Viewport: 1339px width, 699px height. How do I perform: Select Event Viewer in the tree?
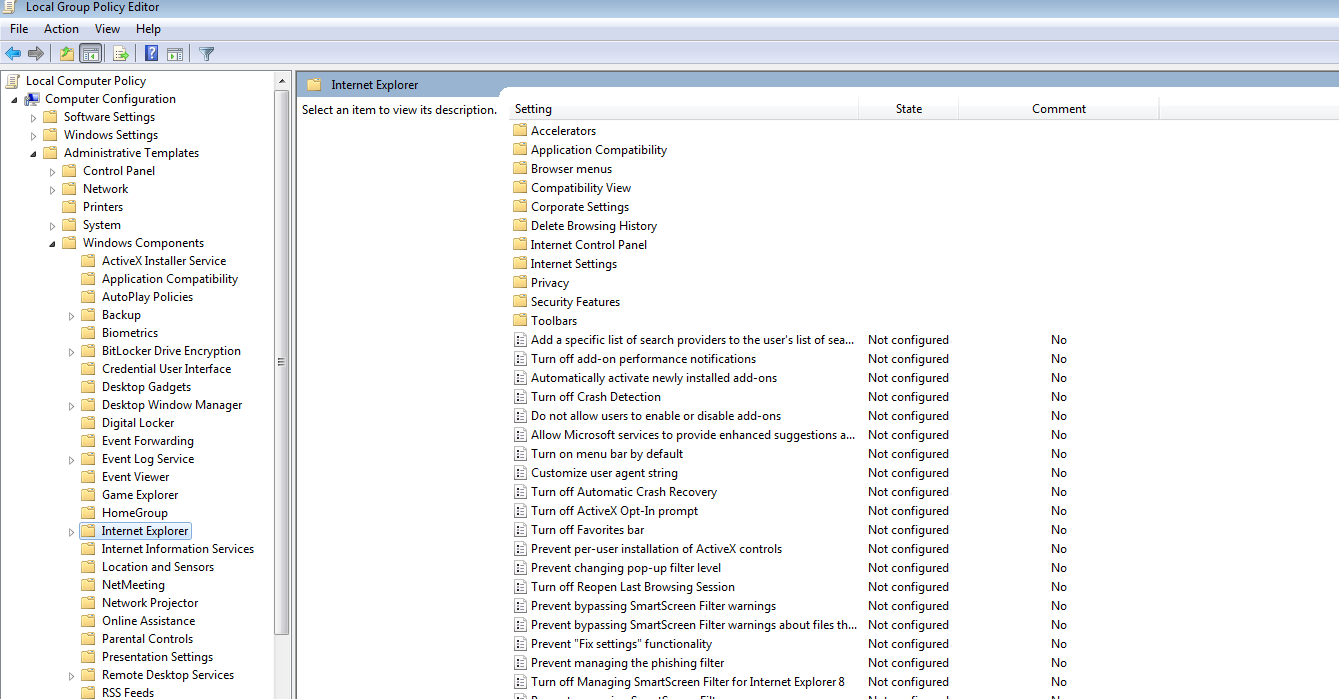(x=135, y=477)
